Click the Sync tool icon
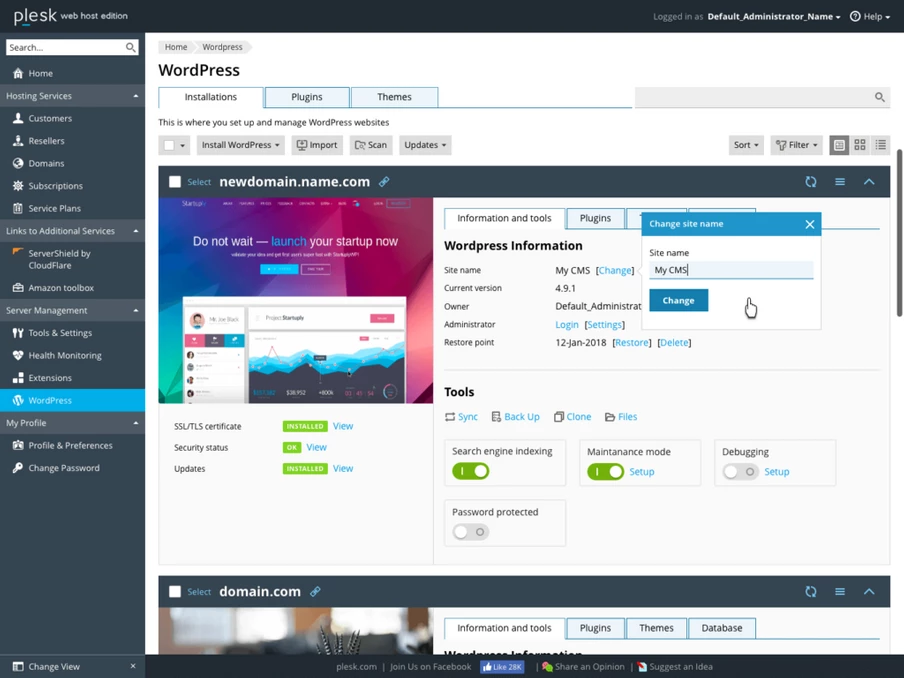 click(x=451, y=417)
